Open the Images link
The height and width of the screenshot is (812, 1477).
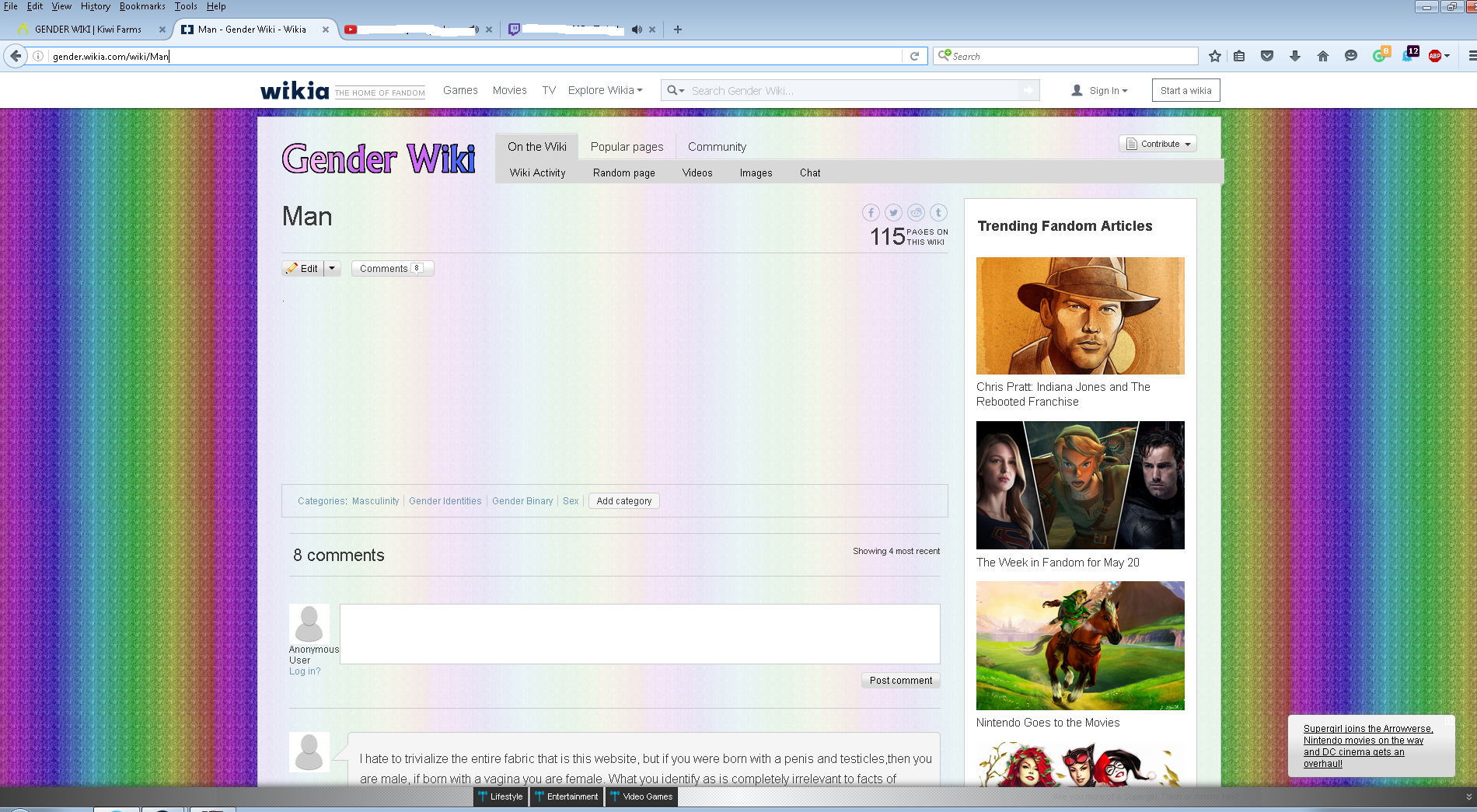coord(756,173)
